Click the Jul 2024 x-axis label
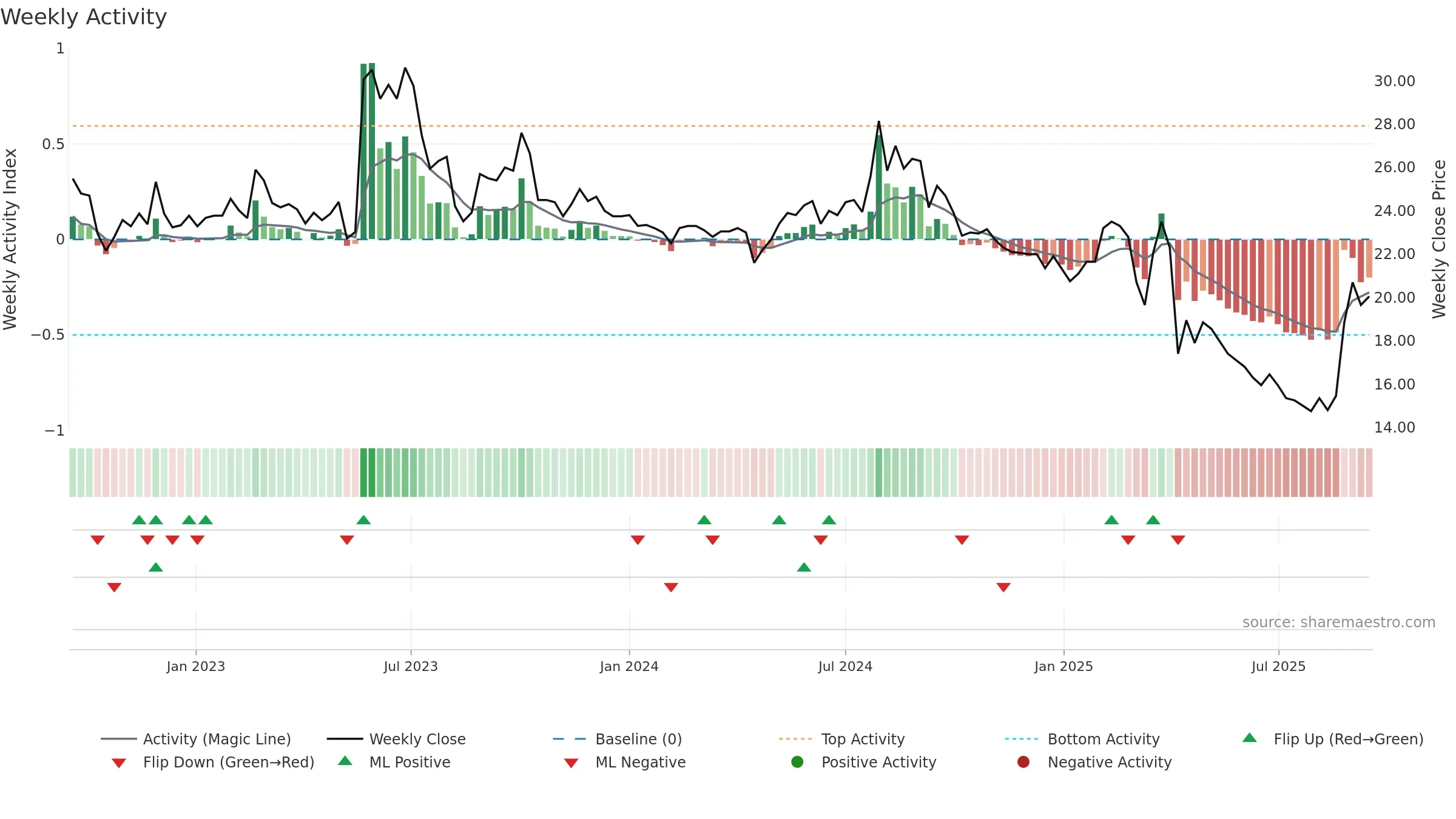The image size is (1456, 819). click(x=845, y=666)
